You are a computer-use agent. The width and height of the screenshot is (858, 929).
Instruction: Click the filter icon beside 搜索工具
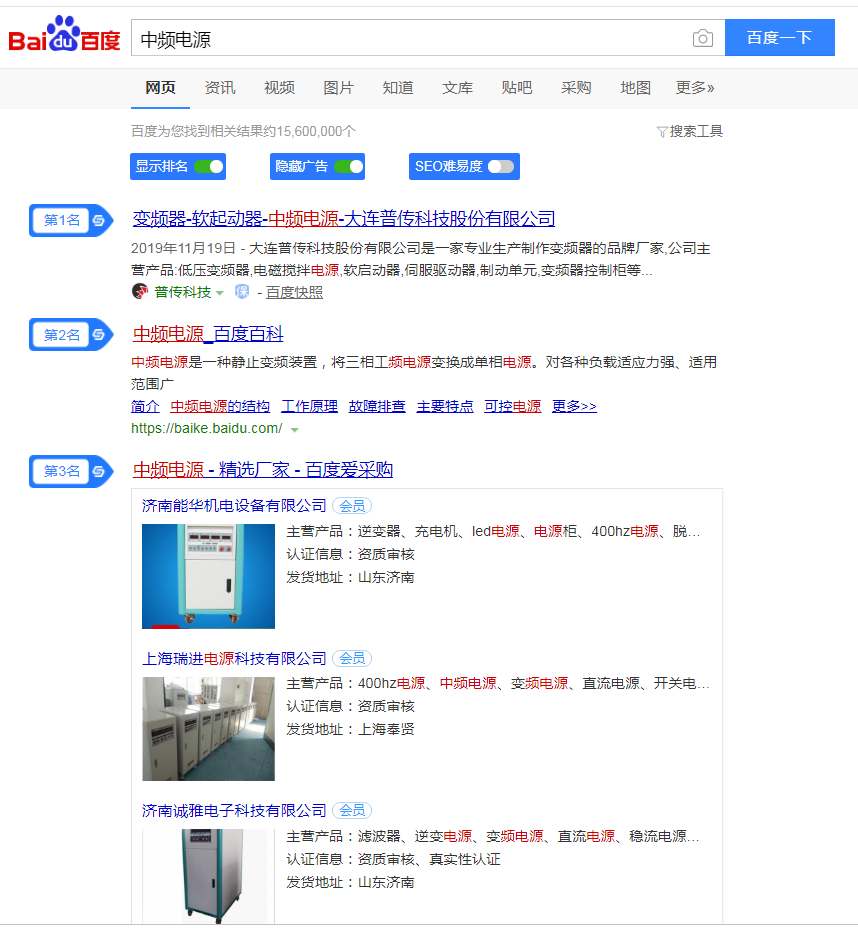[662, 132]
